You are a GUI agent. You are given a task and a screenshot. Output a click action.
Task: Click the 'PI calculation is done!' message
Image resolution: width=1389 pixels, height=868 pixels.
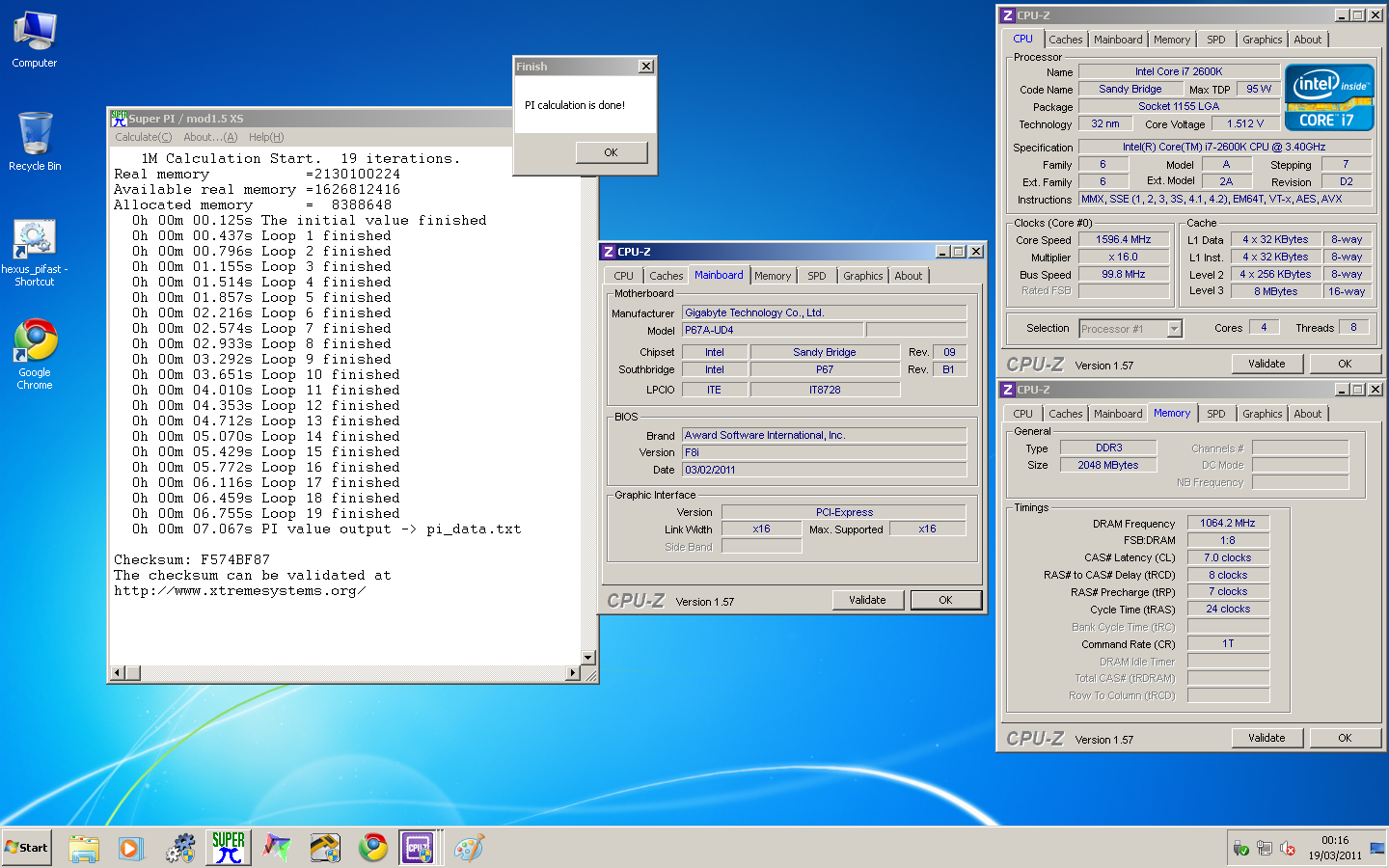point(575,105)
